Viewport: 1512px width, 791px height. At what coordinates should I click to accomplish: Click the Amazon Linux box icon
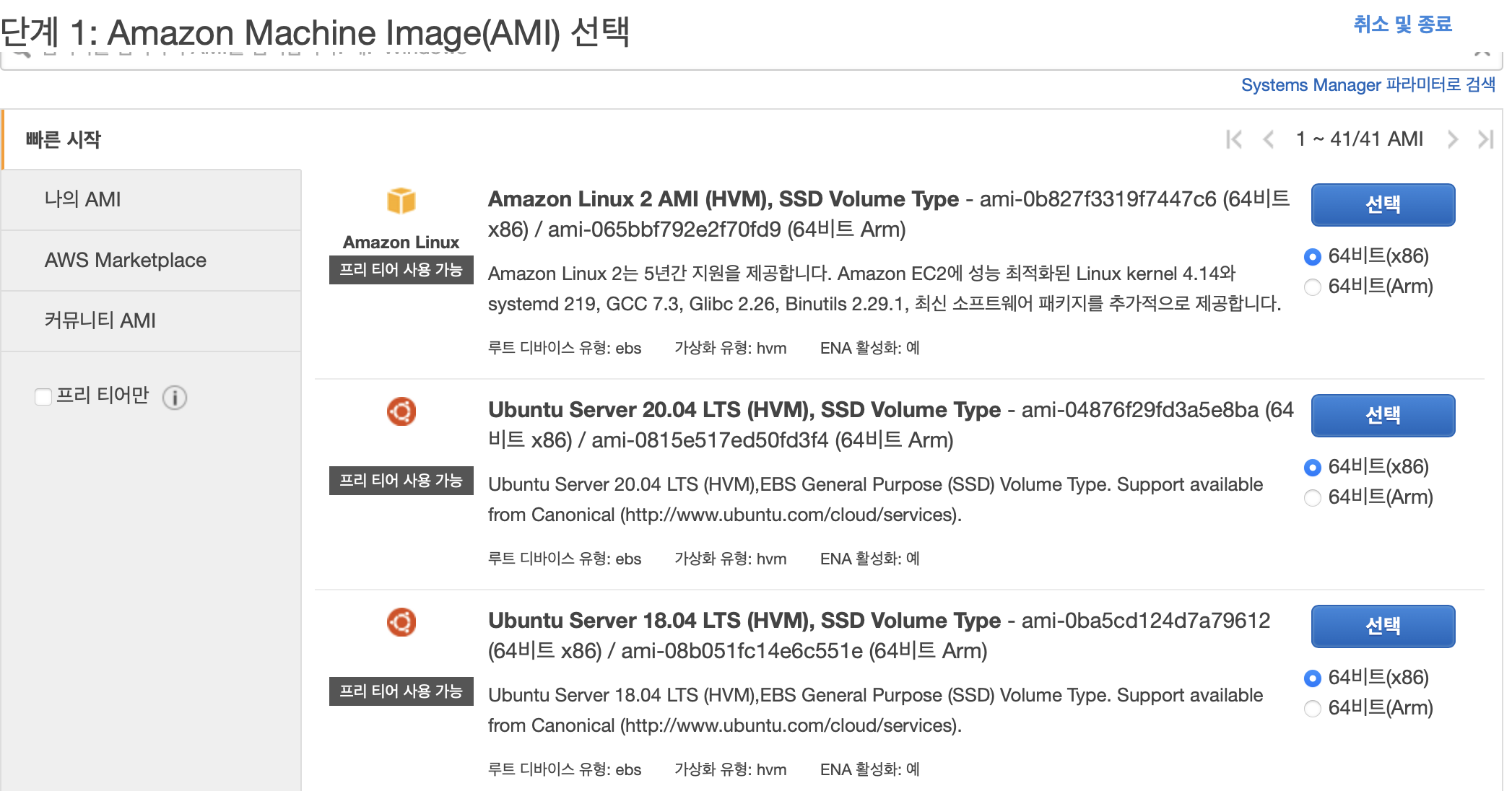(401, 201)
